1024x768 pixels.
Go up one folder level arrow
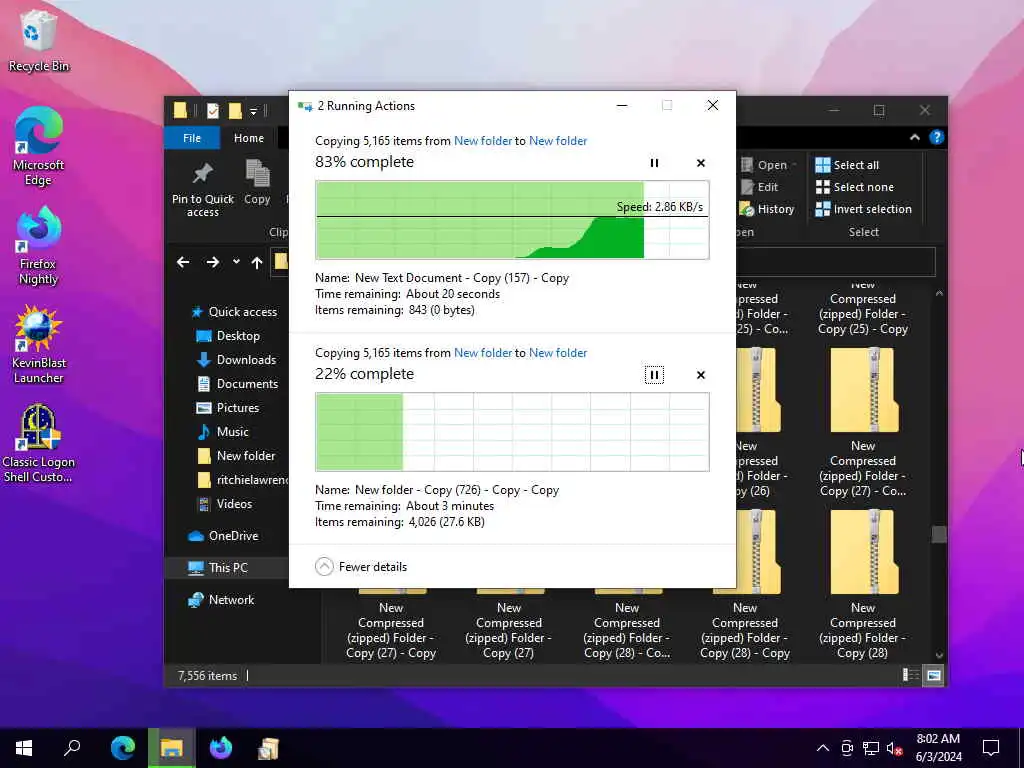pyautogui.click(x=257, y=263)
